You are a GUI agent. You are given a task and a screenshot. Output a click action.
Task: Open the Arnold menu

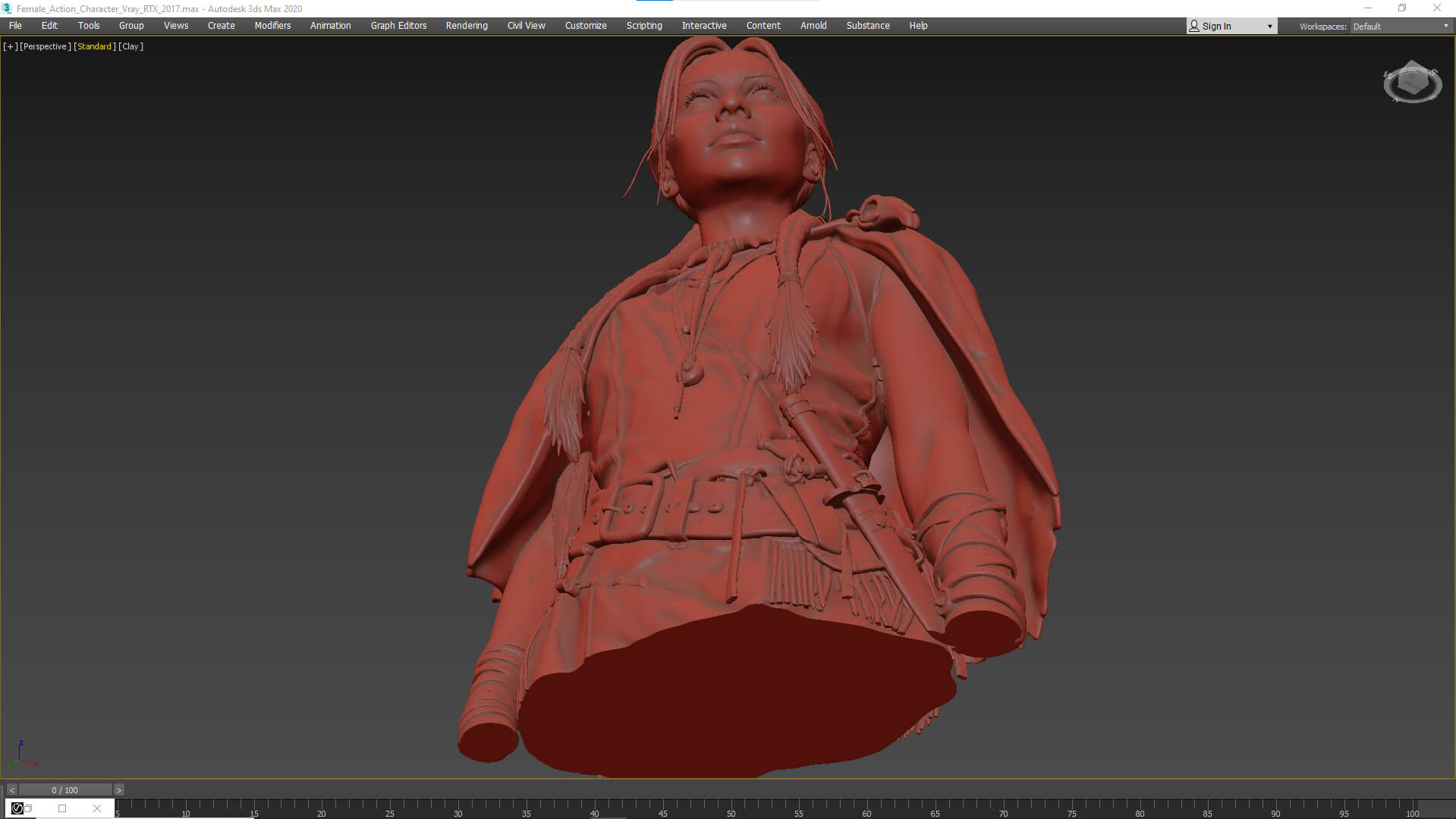point(813,26)
